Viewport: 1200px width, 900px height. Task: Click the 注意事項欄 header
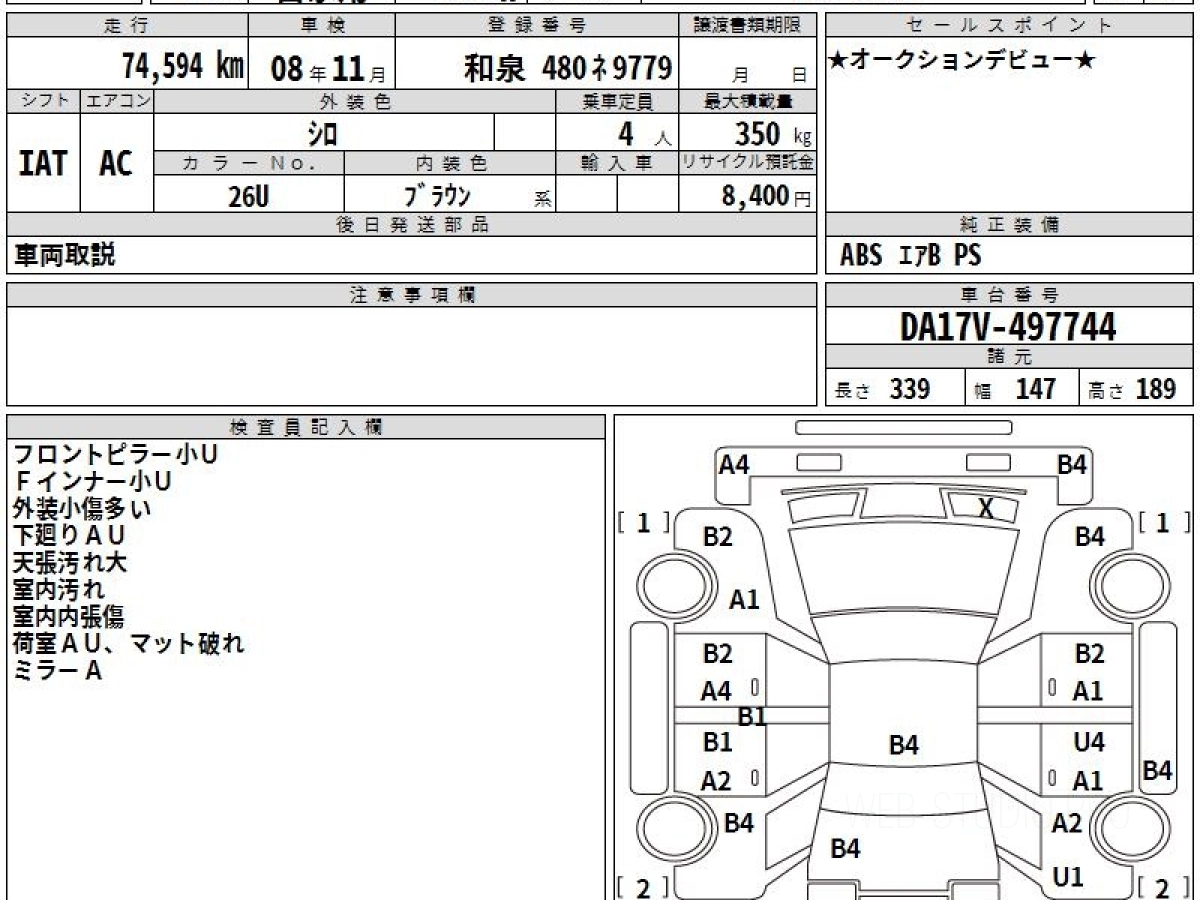(412, 295)
